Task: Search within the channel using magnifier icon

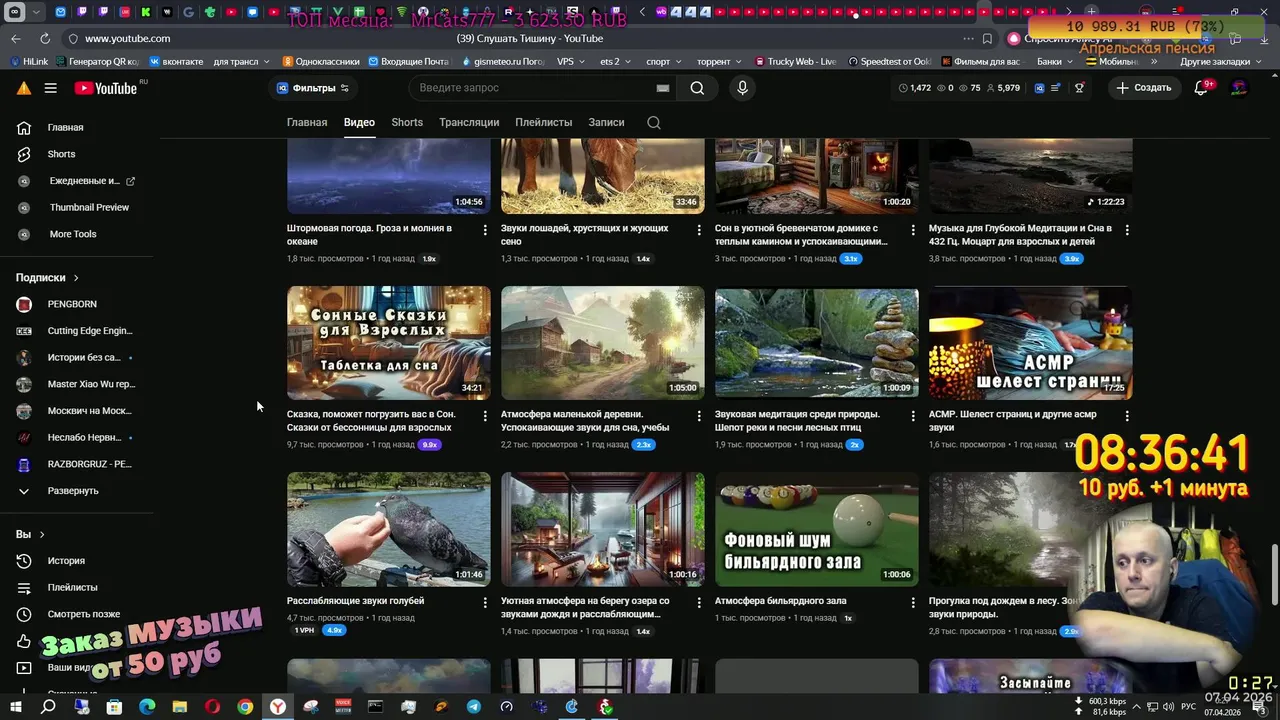Action: click(654, 122)
